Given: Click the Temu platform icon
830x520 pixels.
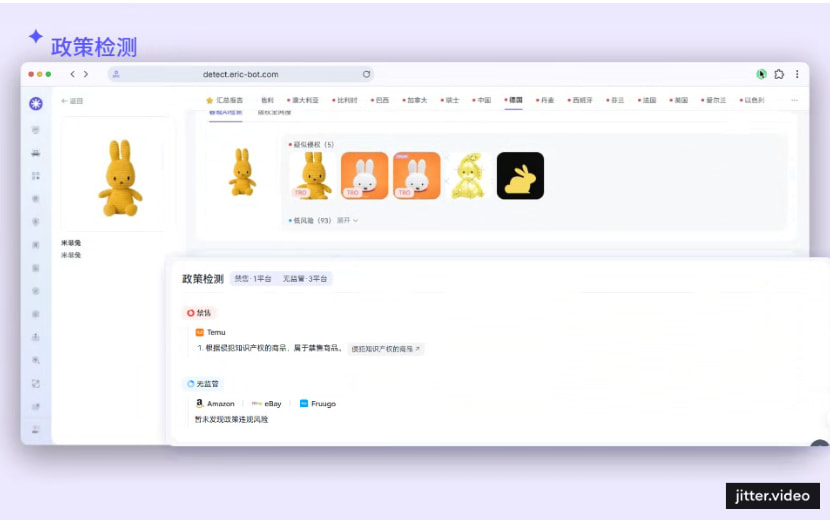Looking at the screenshot, I should pos(200,333).
